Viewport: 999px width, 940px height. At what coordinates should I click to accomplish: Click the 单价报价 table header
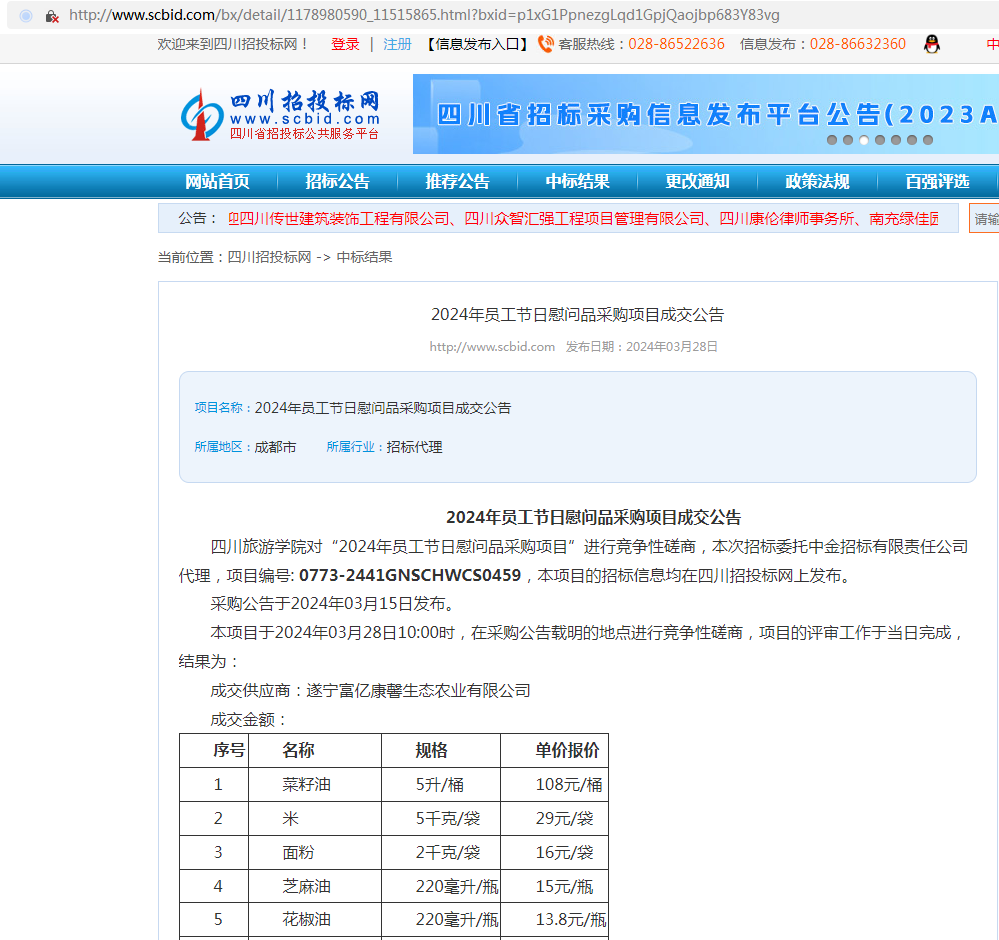(567, 750)
